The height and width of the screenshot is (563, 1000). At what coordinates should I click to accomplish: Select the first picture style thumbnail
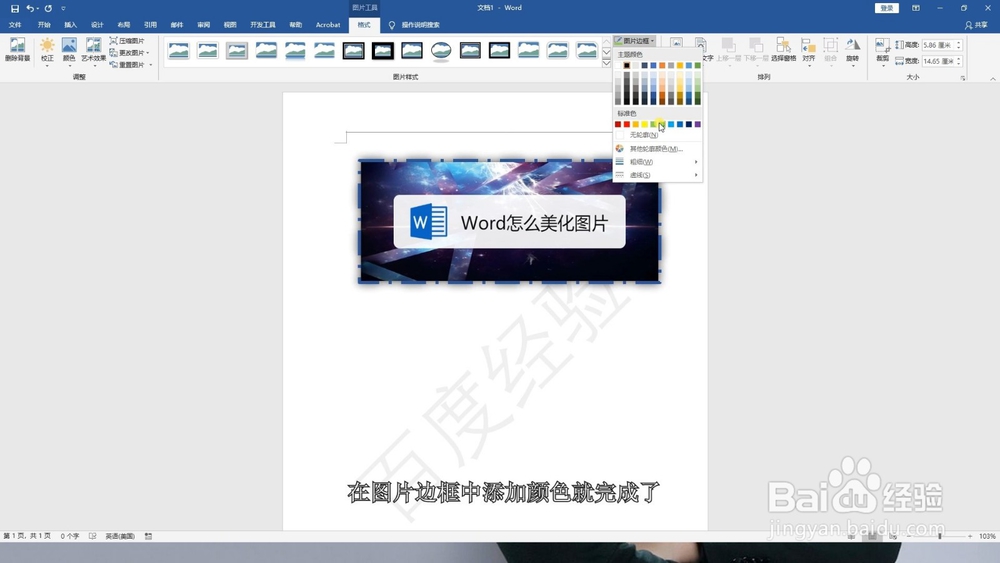(x=179, y=50)
